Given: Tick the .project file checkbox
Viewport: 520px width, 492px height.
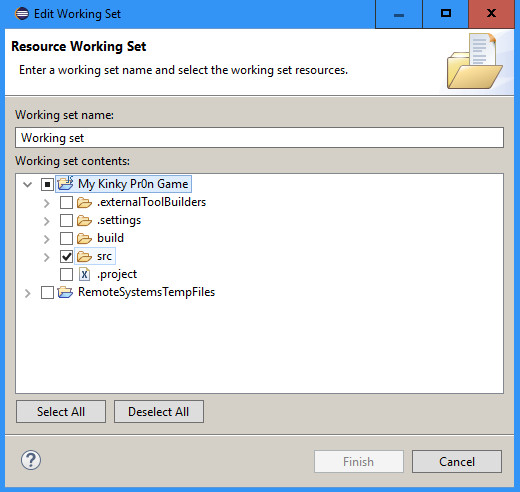Looking at the screenshot, I should pyautogui.click(x=66, y=274).
